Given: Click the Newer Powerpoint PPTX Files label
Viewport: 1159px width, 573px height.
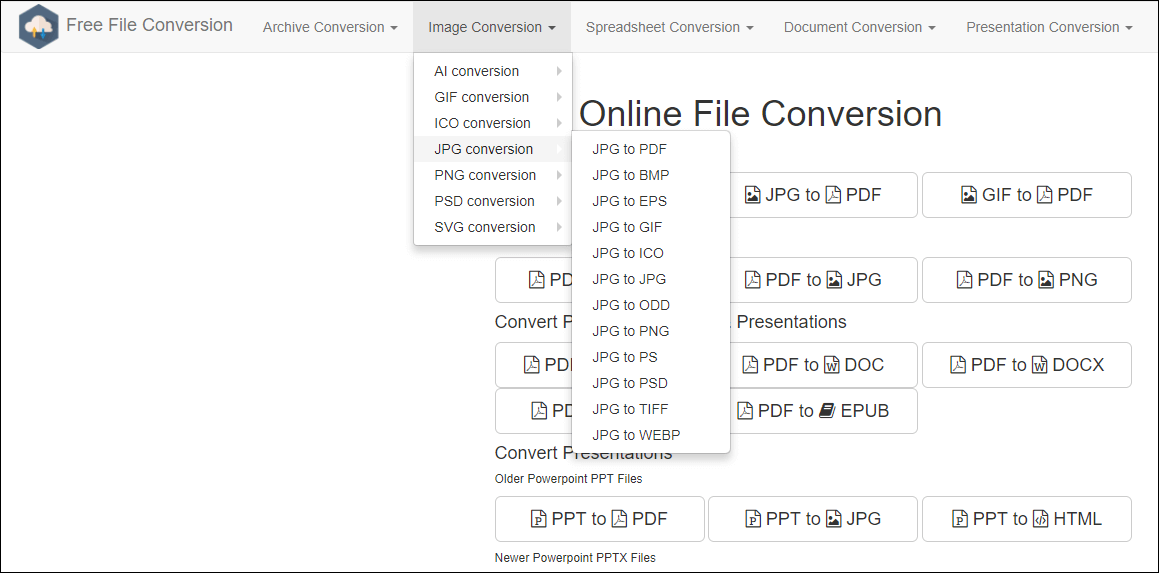Looking at the screenshot, I should [575, 558].
